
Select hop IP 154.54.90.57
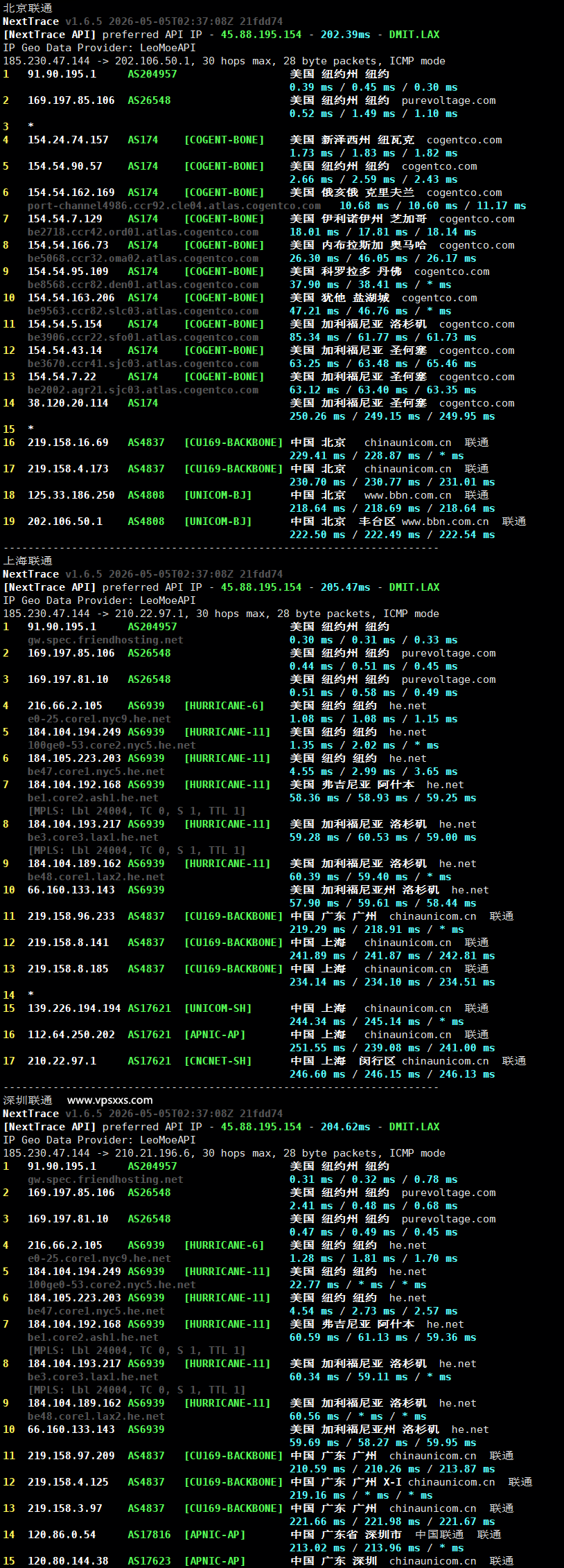tap(65, 166)
